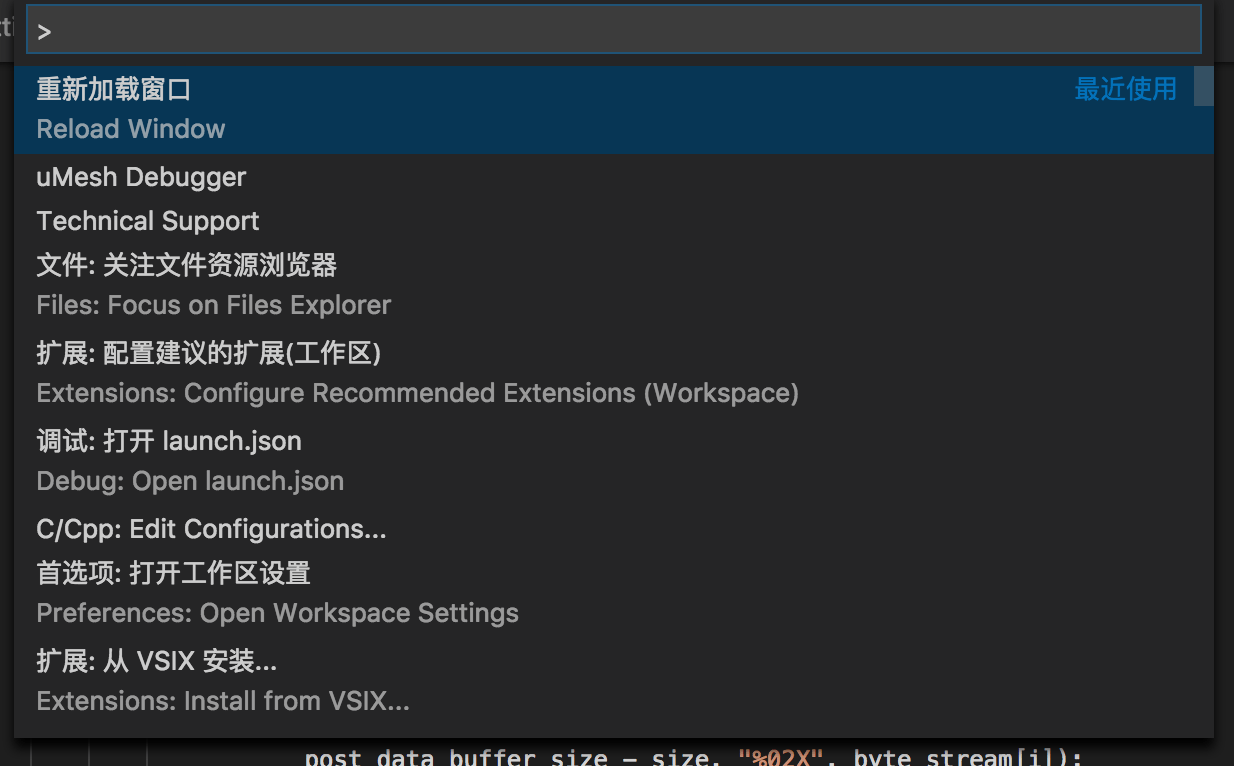The height and width of the screenshot is (766, 1234).
Task: Open Preferences: Open Workspace Settings
Action: 614,593
